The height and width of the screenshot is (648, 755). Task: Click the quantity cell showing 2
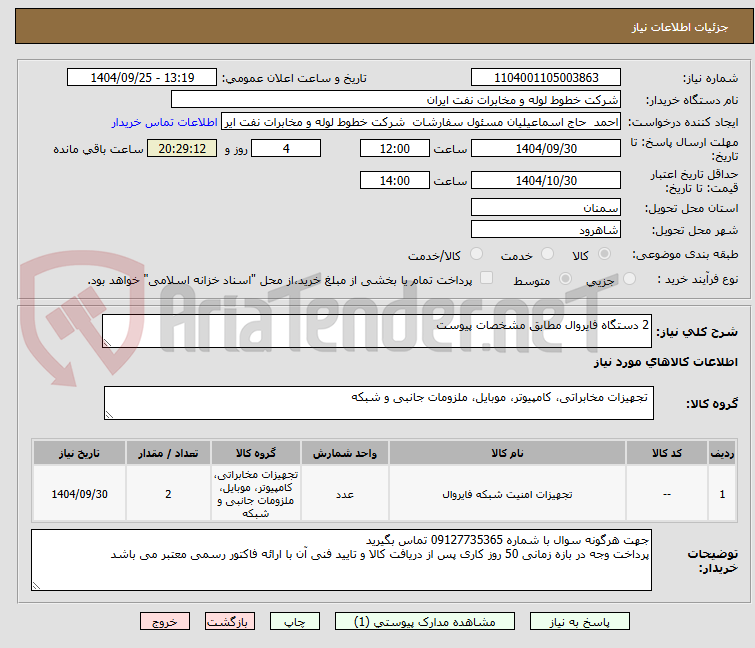coord(168,494)
